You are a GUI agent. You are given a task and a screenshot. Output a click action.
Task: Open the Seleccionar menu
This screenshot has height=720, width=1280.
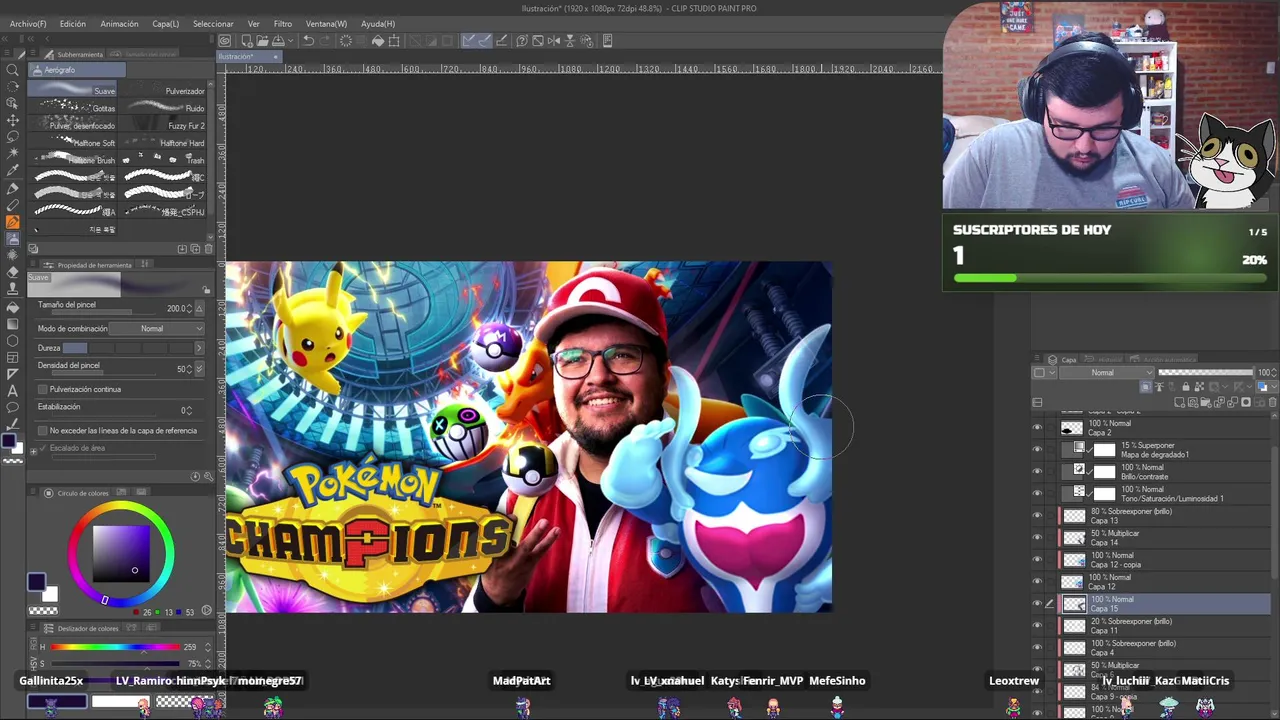pyautogui.click(x=213, y=24)
